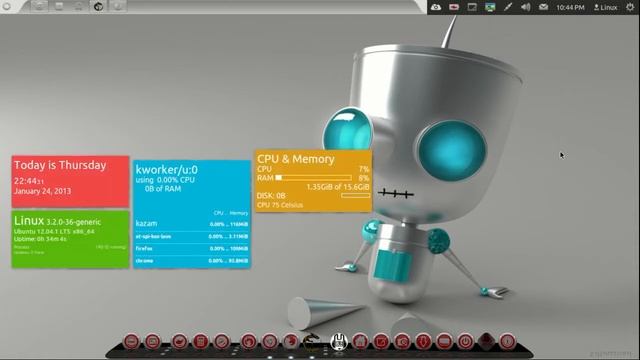Viewport: 640px width, 360px height.
Task: Click the dark round icon in the top panel
Action: 98,7
